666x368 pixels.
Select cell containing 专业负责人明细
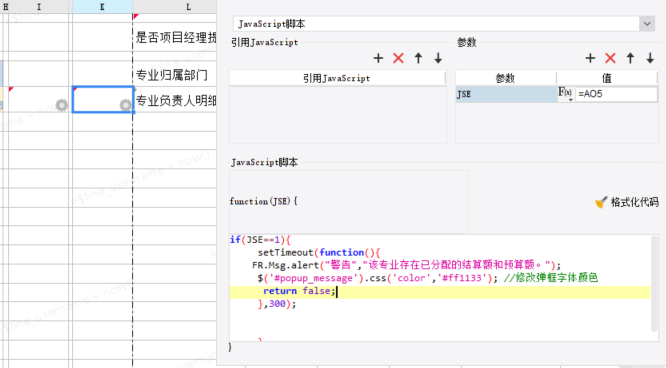pos(175,100)
